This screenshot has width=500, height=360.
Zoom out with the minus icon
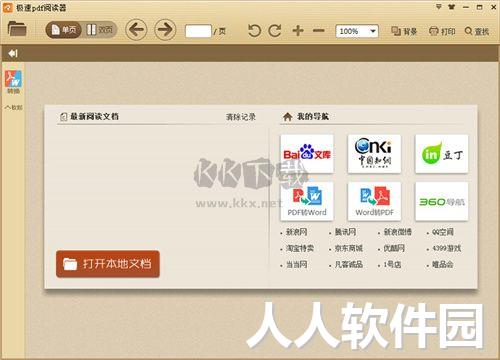point(319,31)
